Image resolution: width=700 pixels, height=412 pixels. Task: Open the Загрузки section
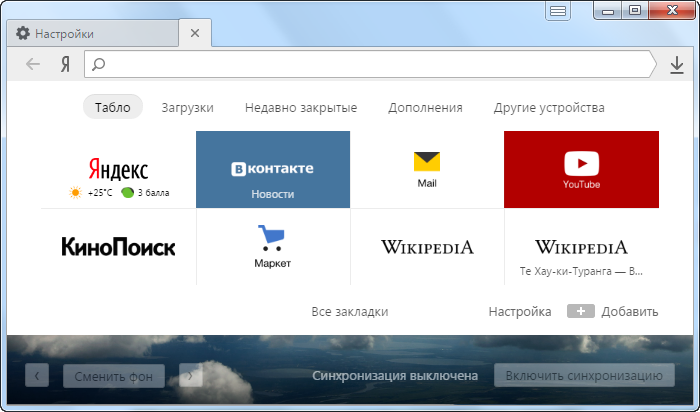coord(188,108)
